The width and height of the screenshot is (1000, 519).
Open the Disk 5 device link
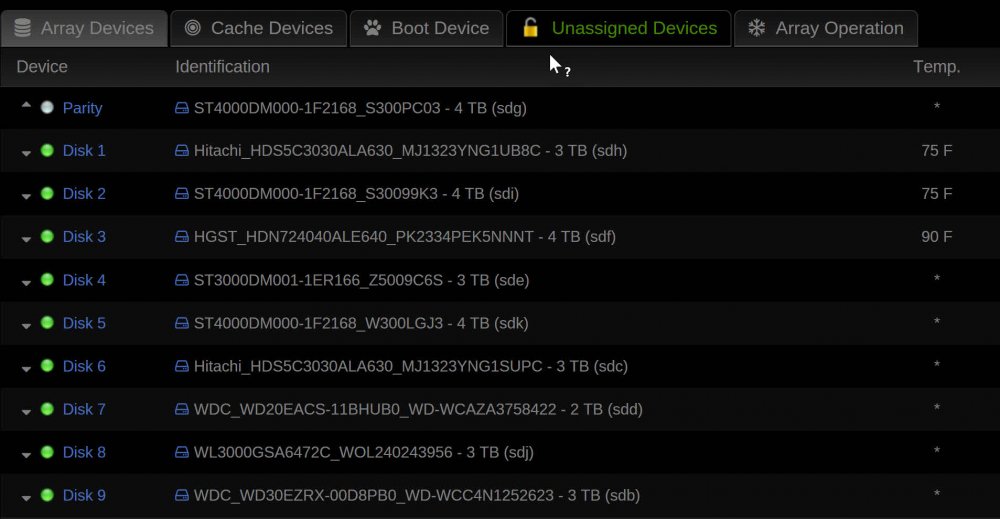point(84,323)
